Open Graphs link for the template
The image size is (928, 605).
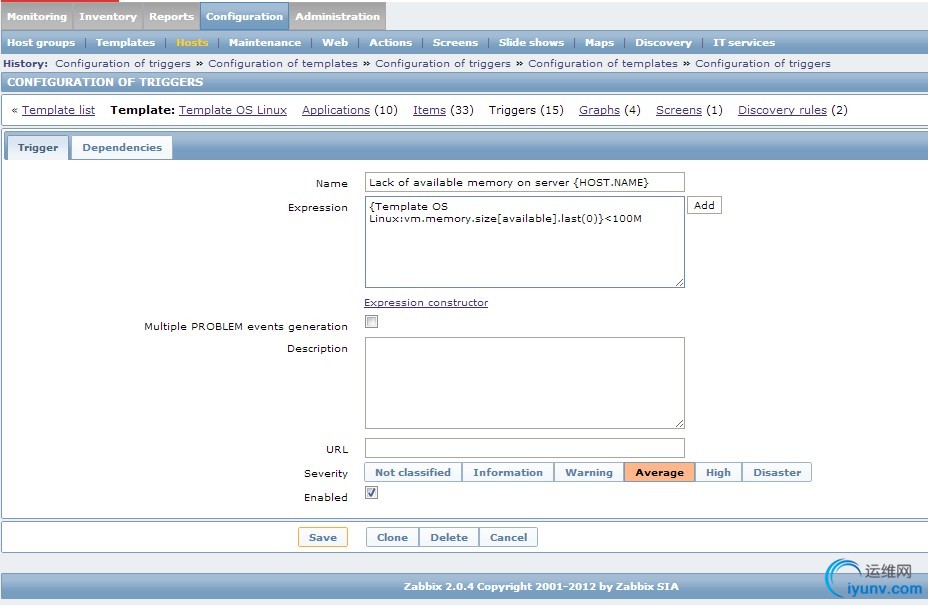[x=599, y=110]
